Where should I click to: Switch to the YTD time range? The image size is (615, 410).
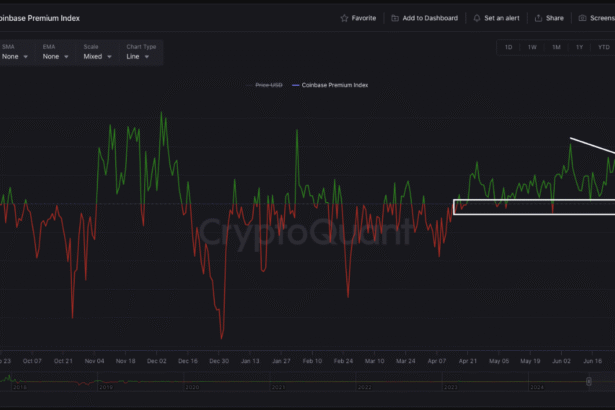603,47
